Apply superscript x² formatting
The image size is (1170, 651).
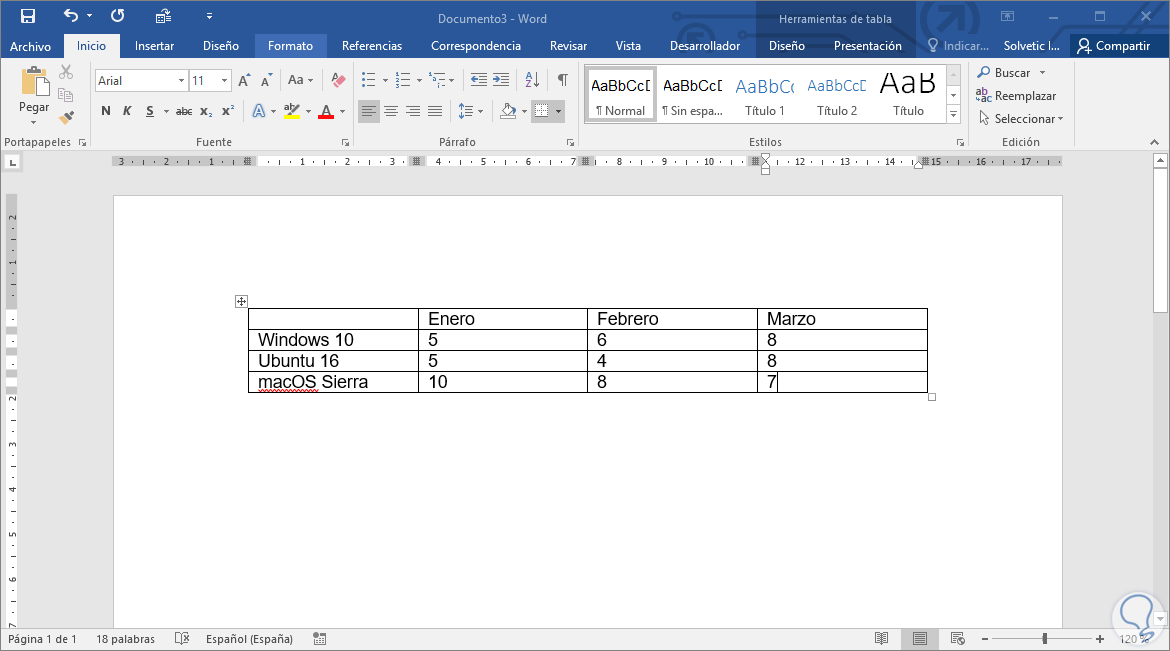coord(228,111)
